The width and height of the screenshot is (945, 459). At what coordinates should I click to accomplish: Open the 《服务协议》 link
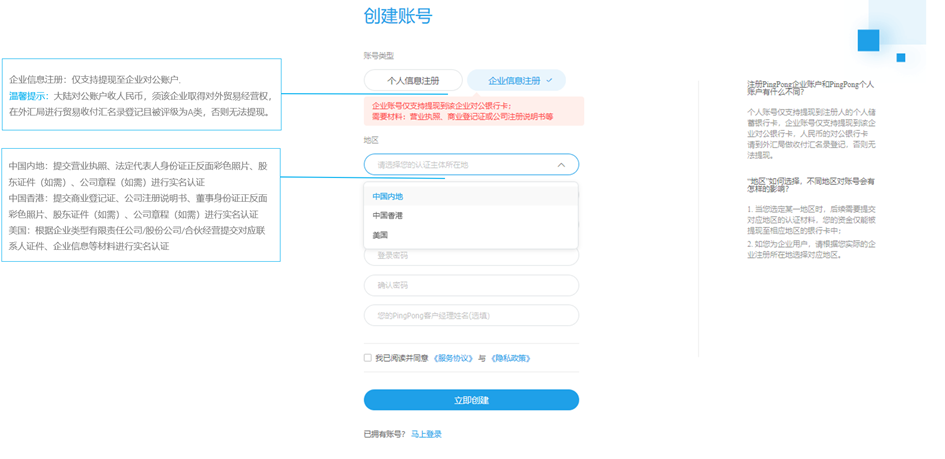tap(453, 358)
